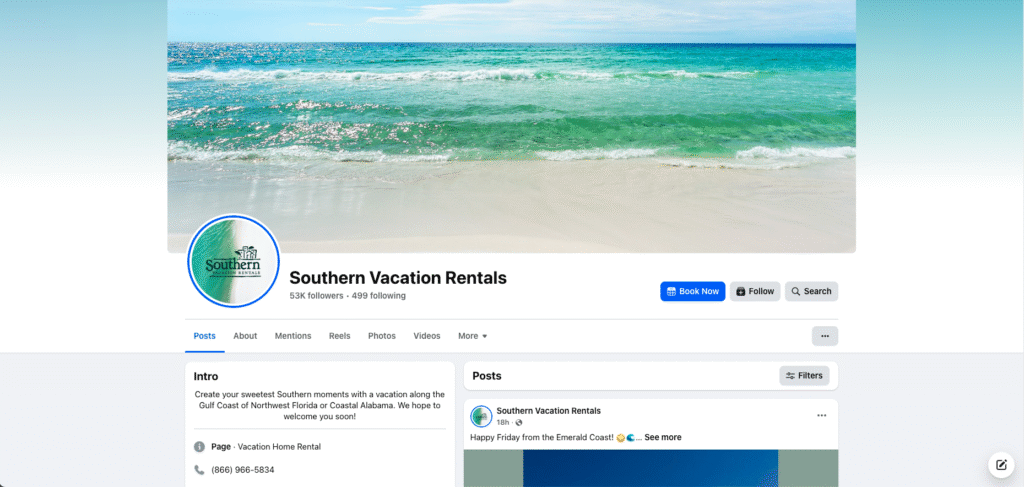Expand the More tab dropdown

[472, 336]
